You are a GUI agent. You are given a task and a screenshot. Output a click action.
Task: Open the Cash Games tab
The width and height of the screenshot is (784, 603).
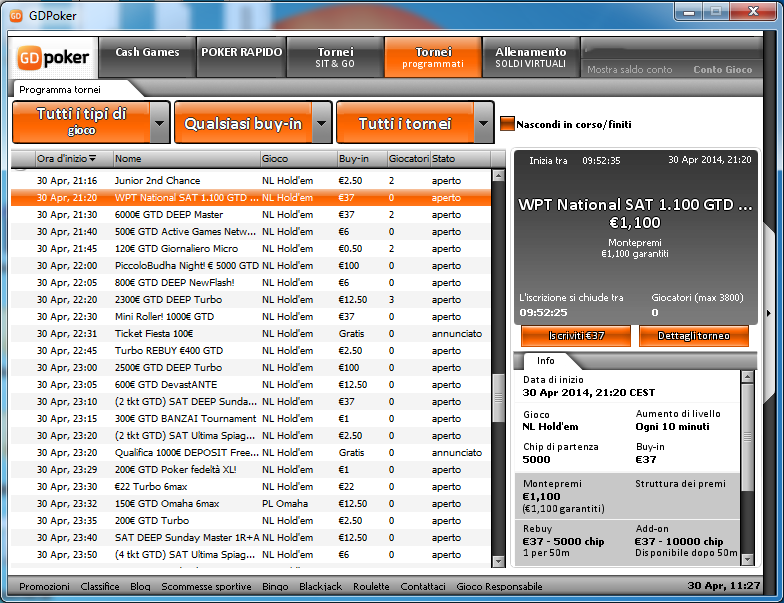point(147,57)
